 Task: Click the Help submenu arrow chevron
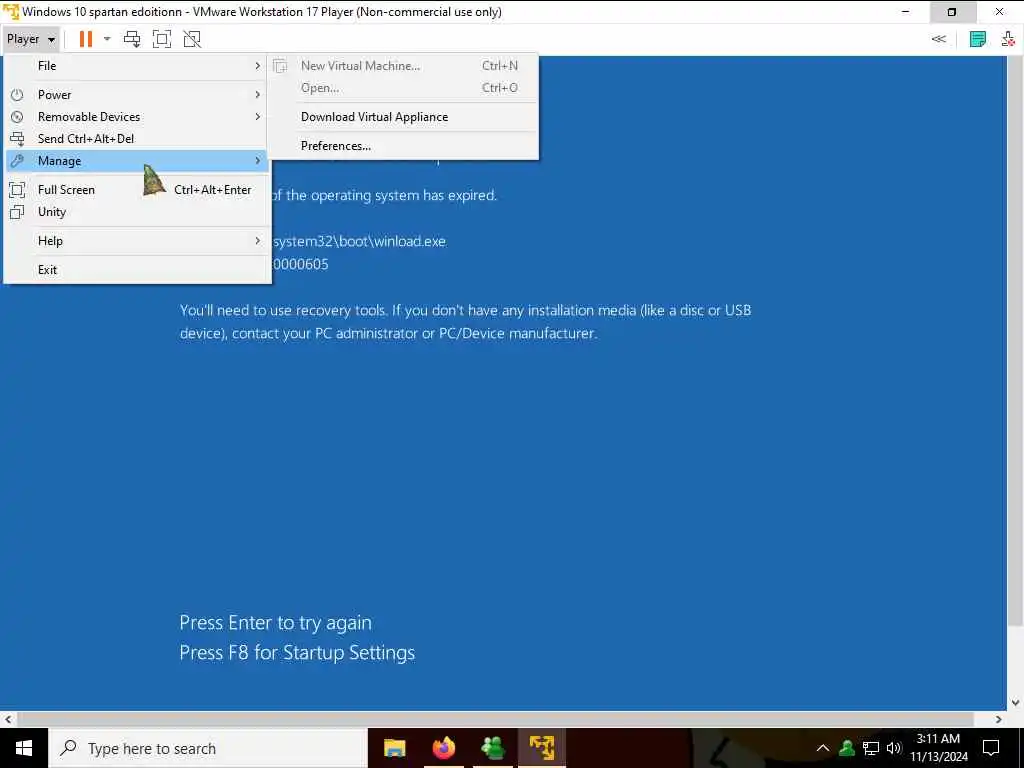tap(257, 241)
